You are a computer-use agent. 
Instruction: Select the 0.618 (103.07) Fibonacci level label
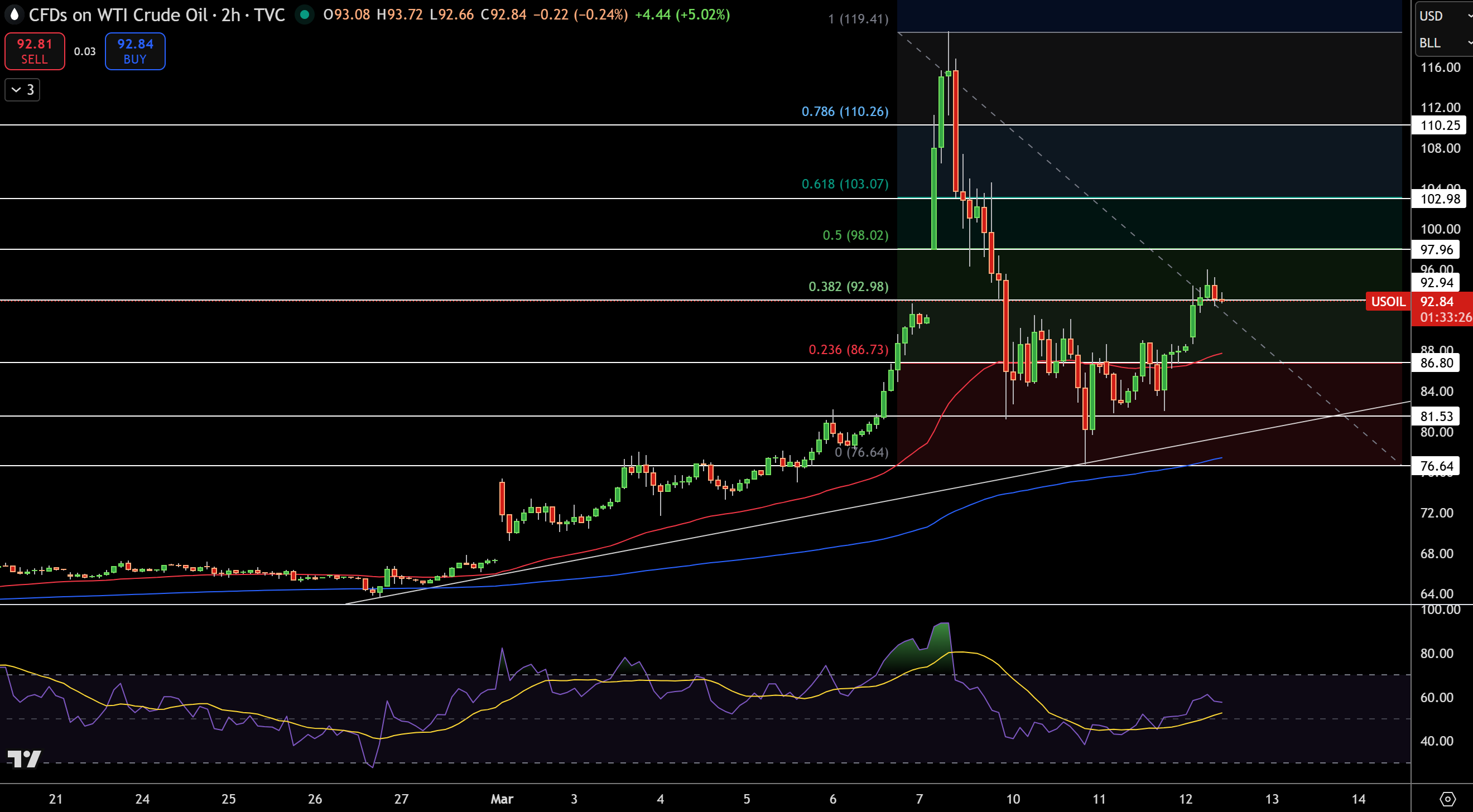pos(845,184)
